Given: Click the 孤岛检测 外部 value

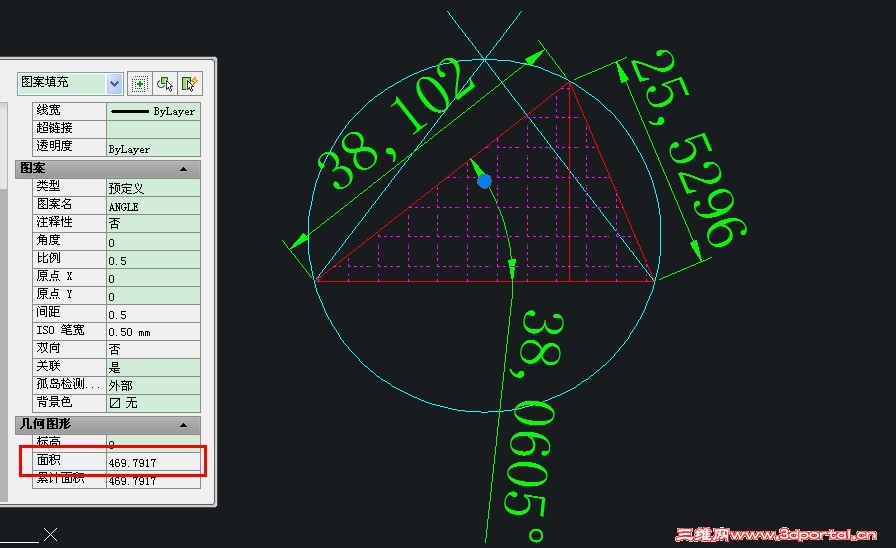Looking at the screenshot, I should coord(153,385).
